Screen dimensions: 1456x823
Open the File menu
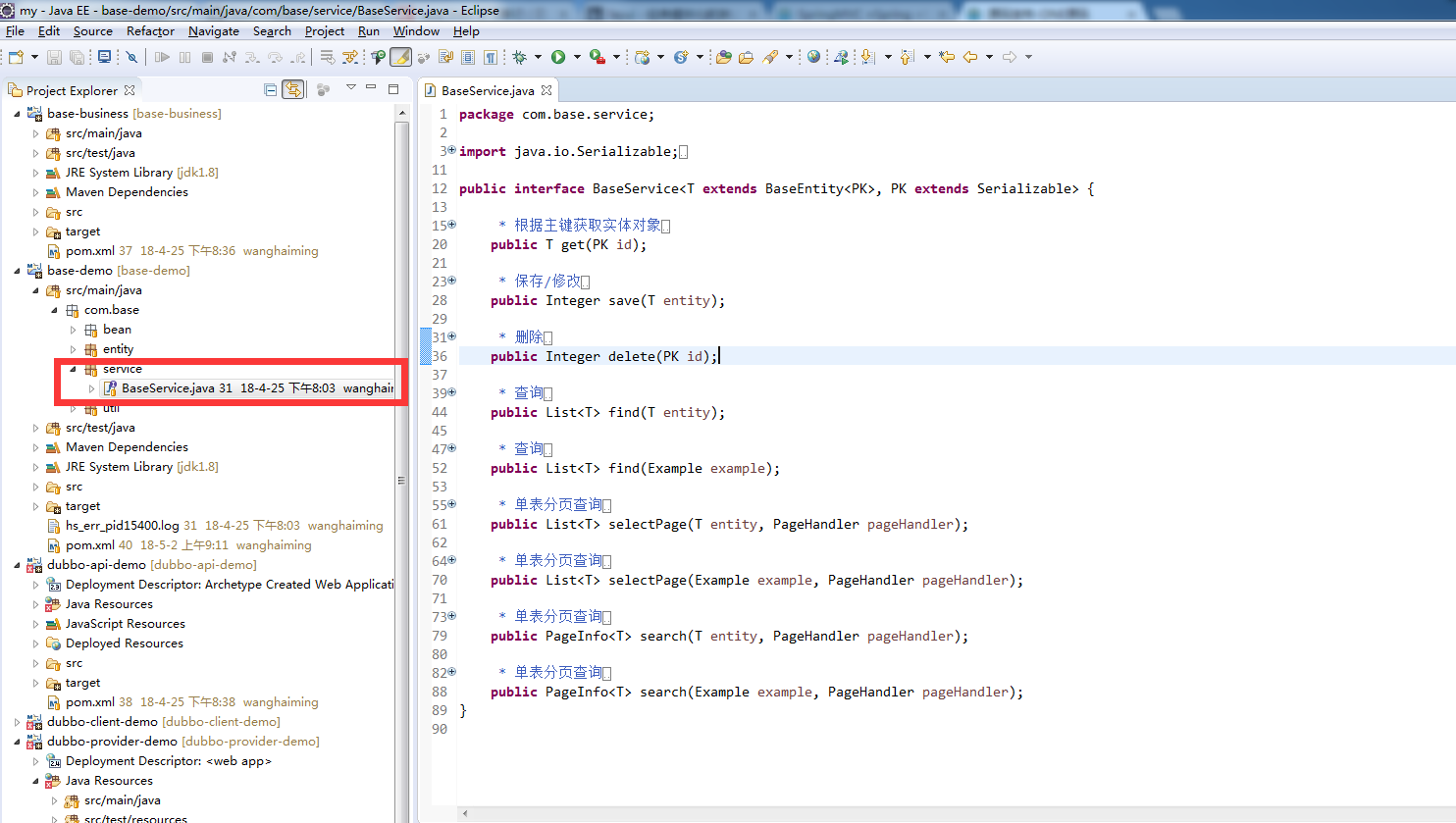(x=15, y=31)
